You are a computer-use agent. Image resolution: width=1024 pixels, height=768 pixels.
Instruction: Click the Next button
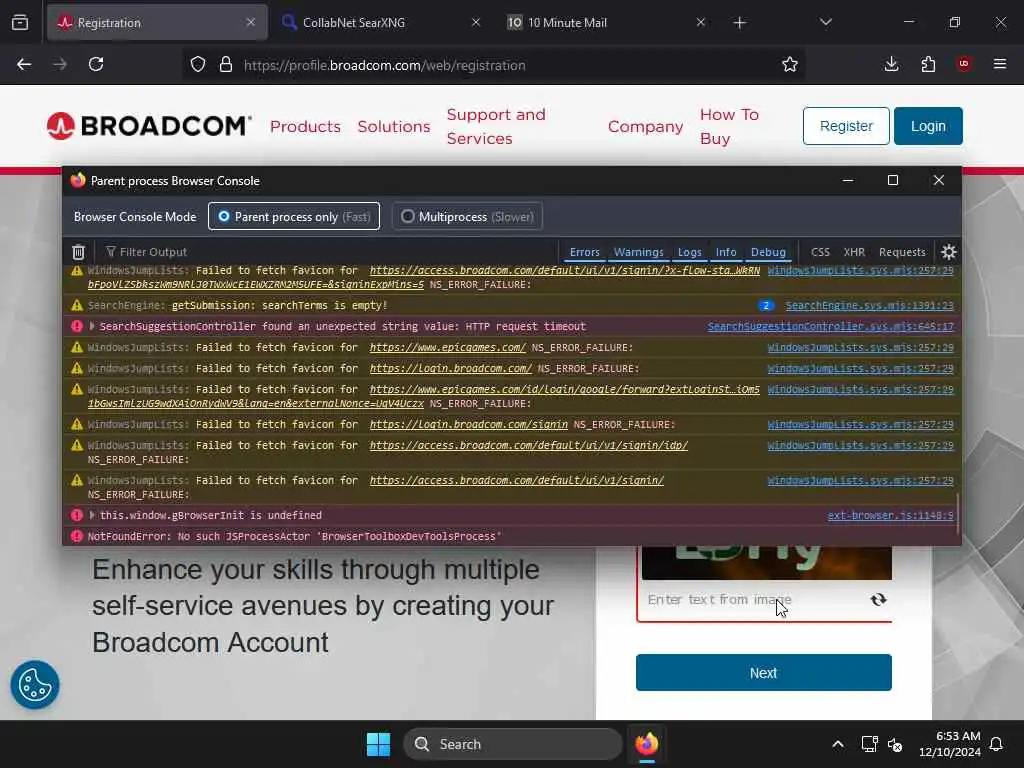pos(763,672)
